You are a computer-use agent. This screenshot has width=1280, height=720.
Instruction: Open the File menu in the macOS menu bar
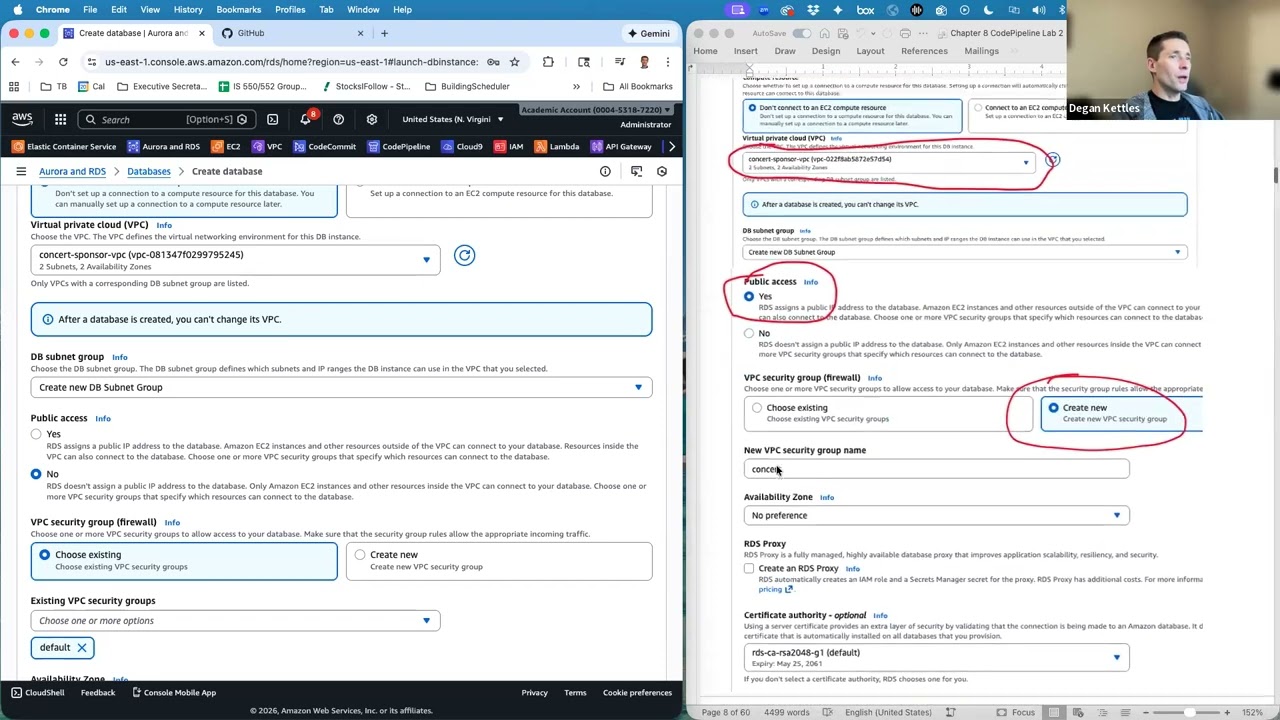pos(90,9)
